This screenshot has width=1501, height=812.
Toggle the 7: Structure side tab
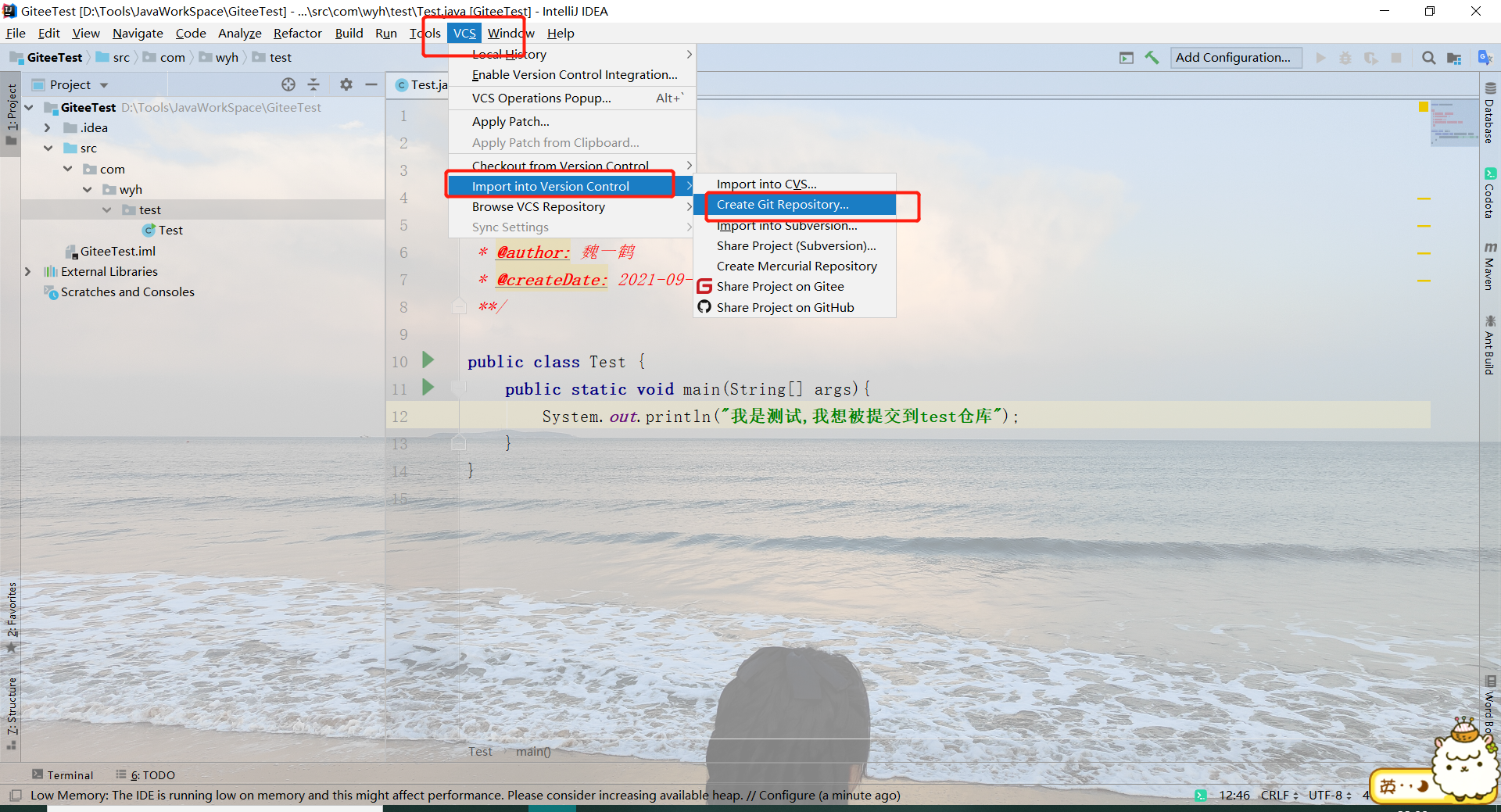coord(11,713)
